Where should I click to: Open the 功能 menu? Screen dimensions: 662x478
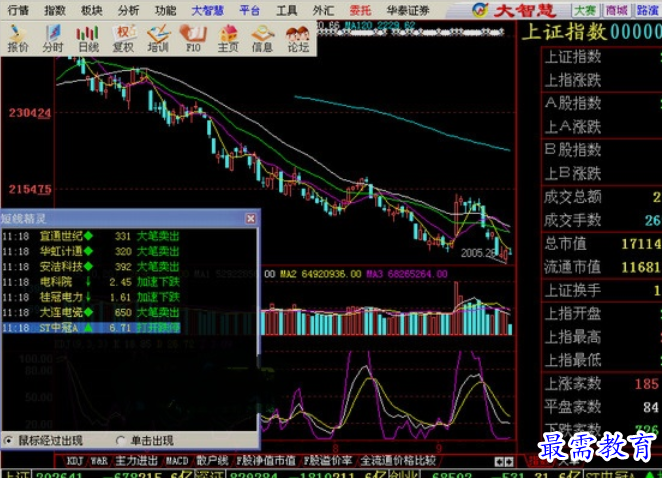tap(165, 10)
